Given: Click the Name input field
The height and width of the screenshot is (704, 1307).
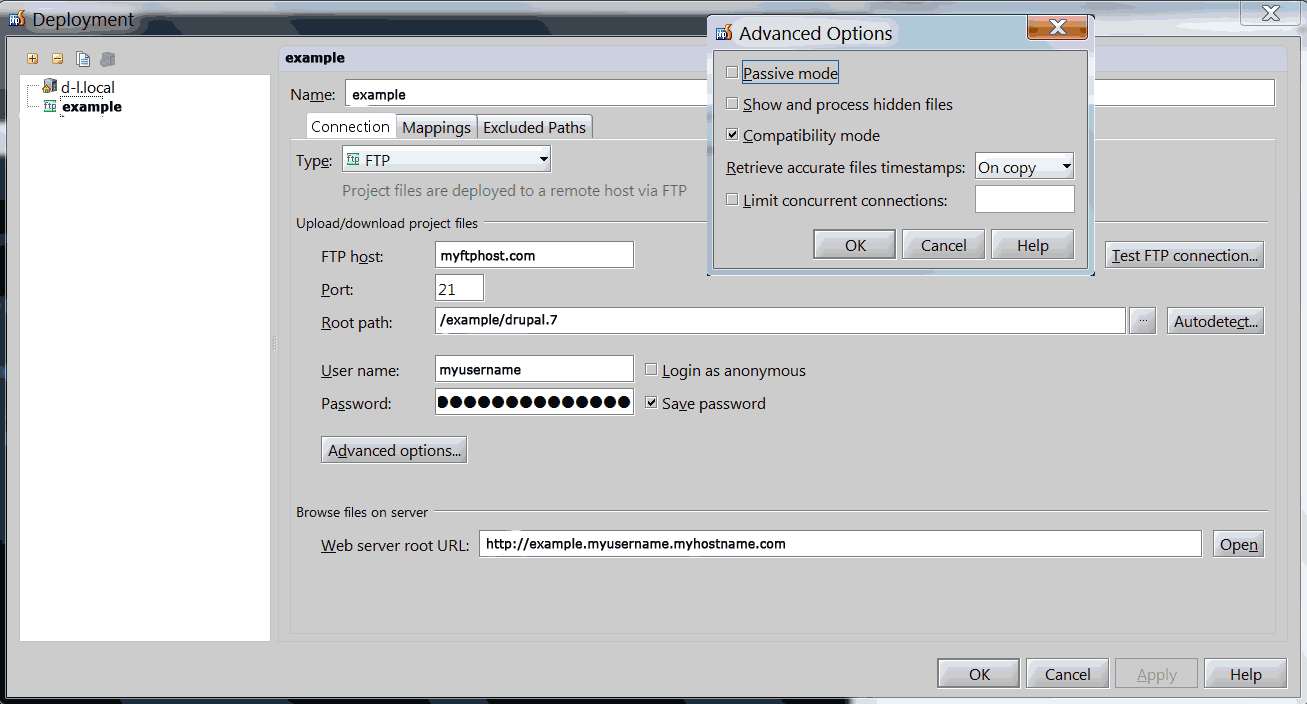Looking at the screenshot, I should (x=810, y=94).
